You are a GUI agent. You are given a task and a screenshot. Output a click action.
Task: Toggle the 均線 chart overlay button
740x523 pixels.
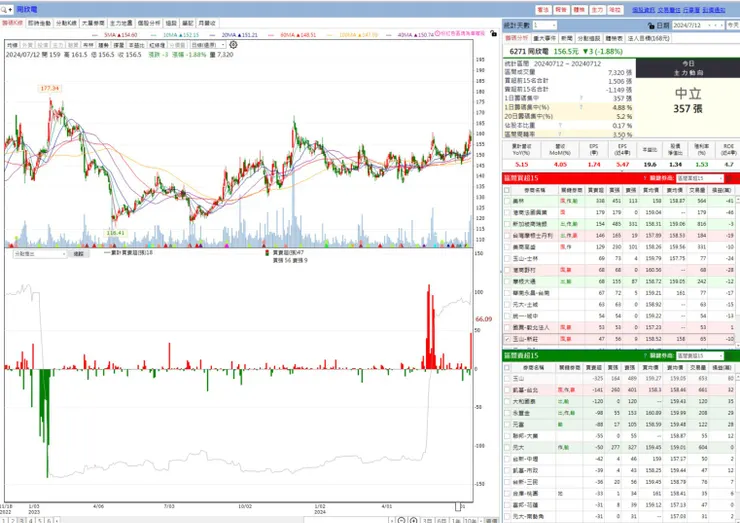[12, 45]
